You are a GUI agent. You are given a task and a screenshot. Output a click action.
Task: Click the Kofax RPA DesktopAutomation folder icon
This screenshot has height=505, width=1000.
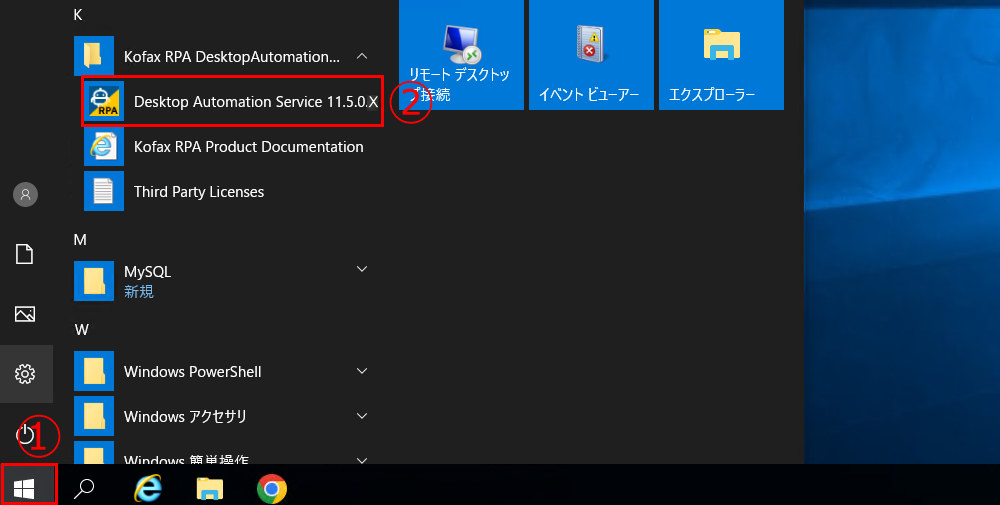(x=94, y=56)
